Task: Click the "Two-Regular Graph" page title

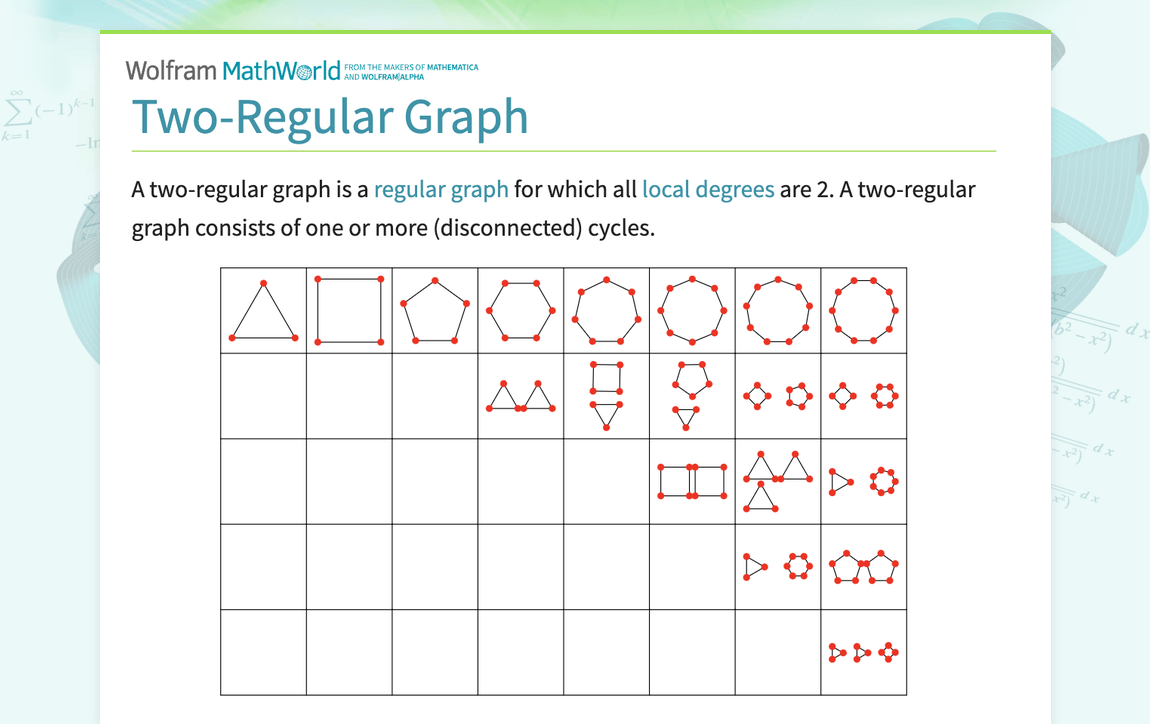Action: coord(330,117)
